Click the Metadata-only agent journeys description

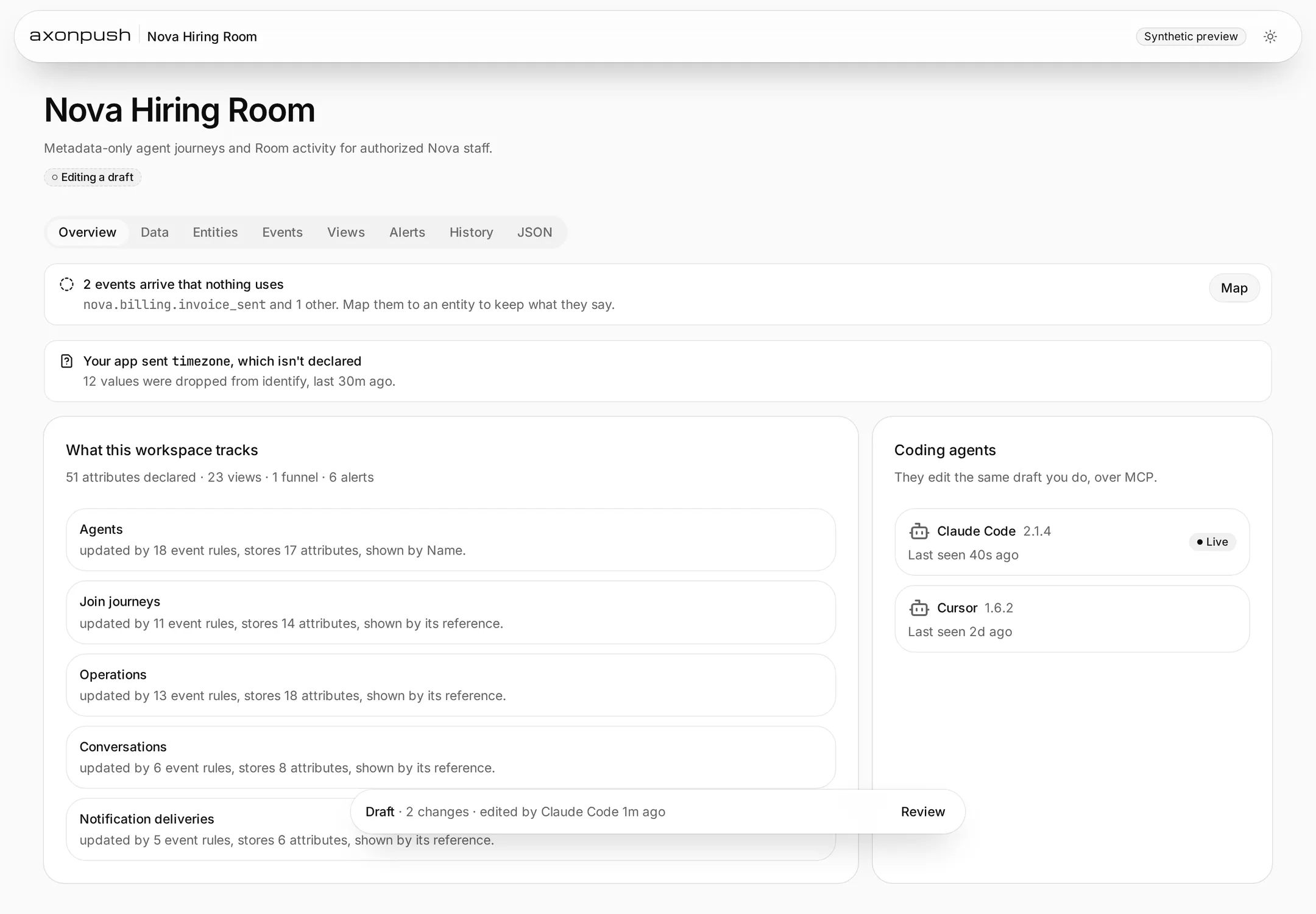pyautogui.click(x=268, y=148)
